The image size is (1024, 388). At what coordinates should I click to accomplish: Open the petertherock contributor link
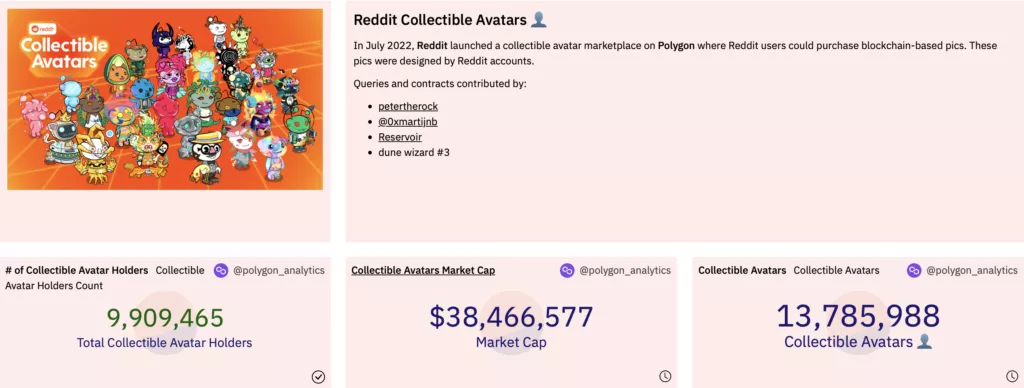pos(408,106)
